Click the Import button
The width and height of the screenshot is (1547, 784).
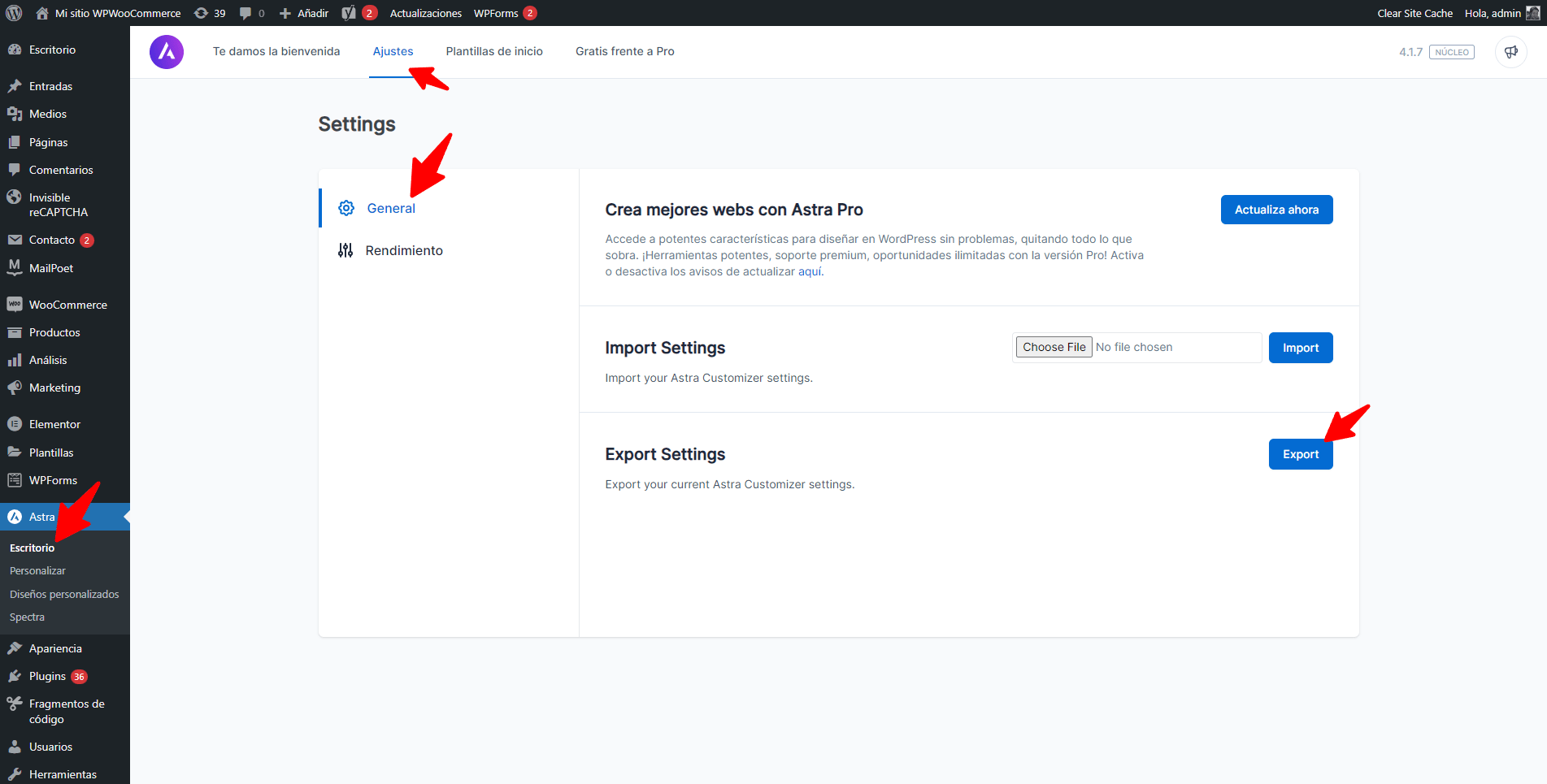click(x=1301, y=348)
